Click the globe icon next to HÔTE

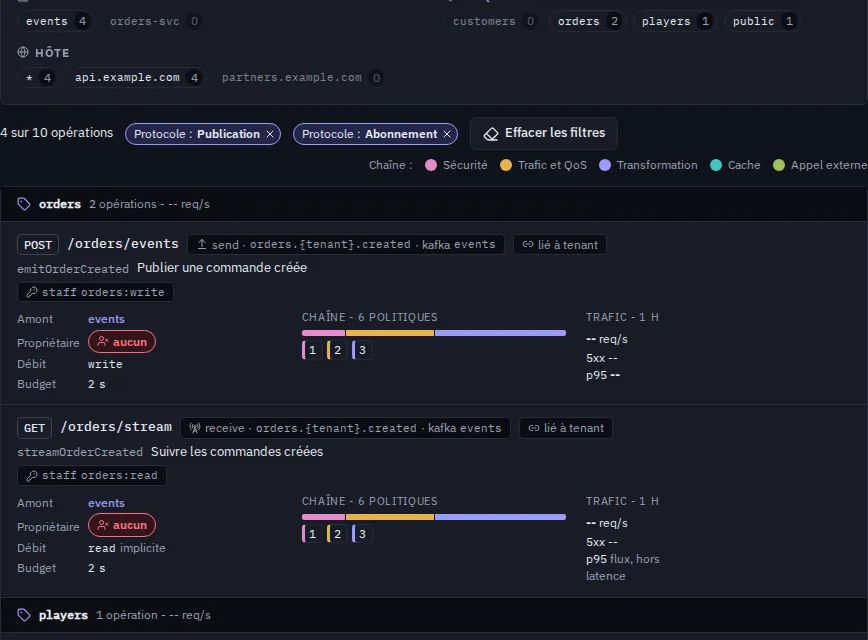pyautogui.click(x=23, y=52)
